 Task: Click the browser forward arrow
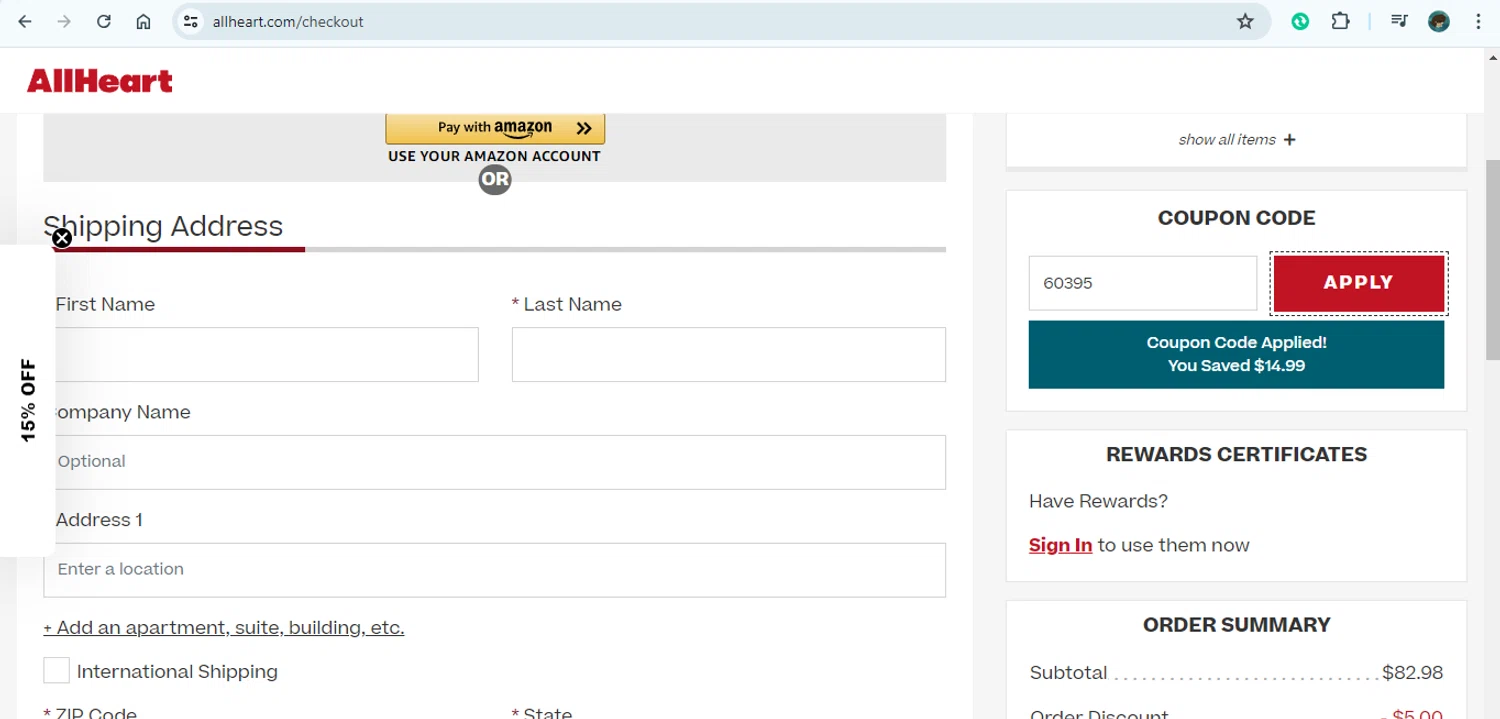click(x=64, y=21)
